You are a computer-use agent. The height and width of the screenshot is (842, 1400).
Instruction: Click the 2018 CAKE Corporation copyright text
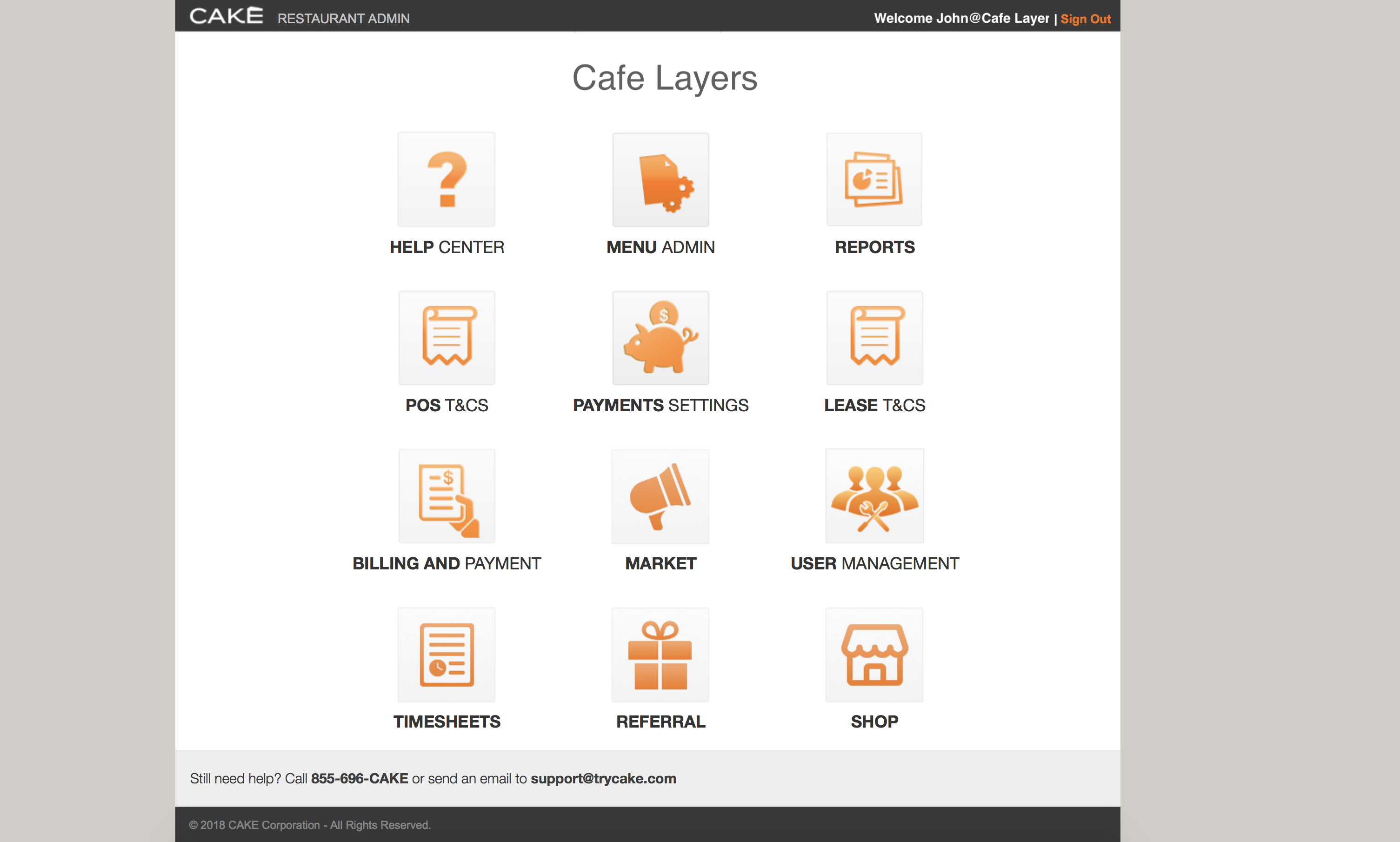click(x=310, y=825)
